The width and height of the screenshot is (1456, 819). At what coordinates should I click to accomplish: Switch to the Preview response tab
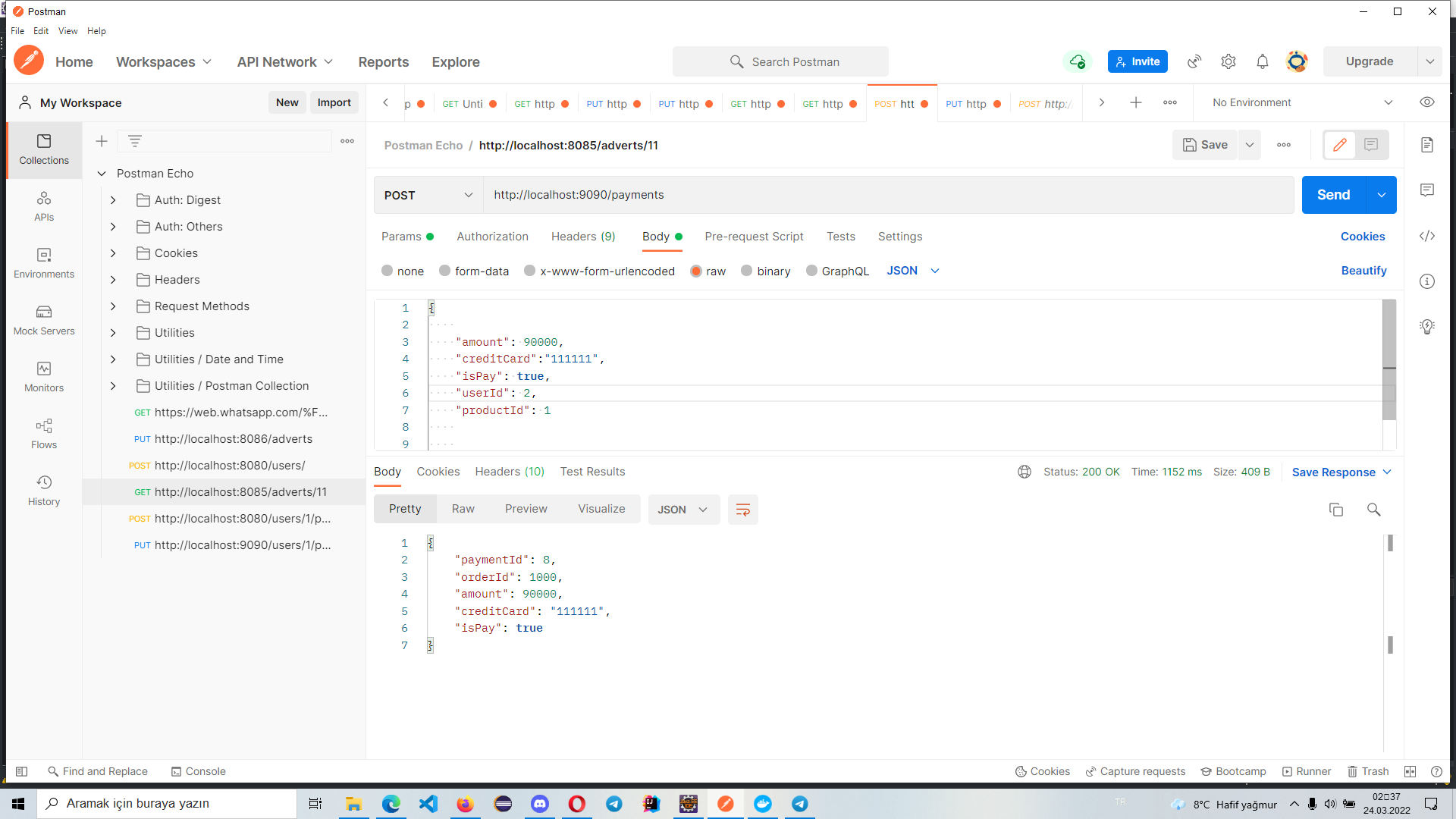526,509
